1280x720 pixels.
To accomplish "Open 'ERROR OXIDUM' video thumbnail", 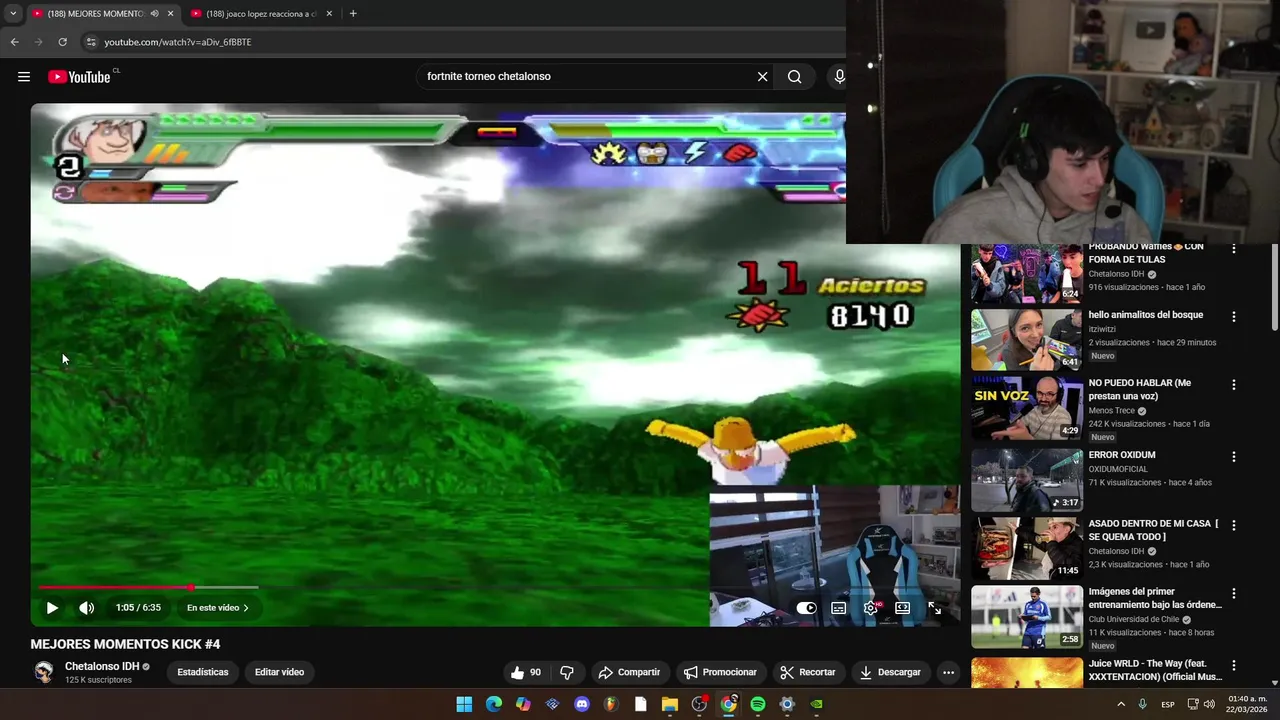I will point(1026,480).
